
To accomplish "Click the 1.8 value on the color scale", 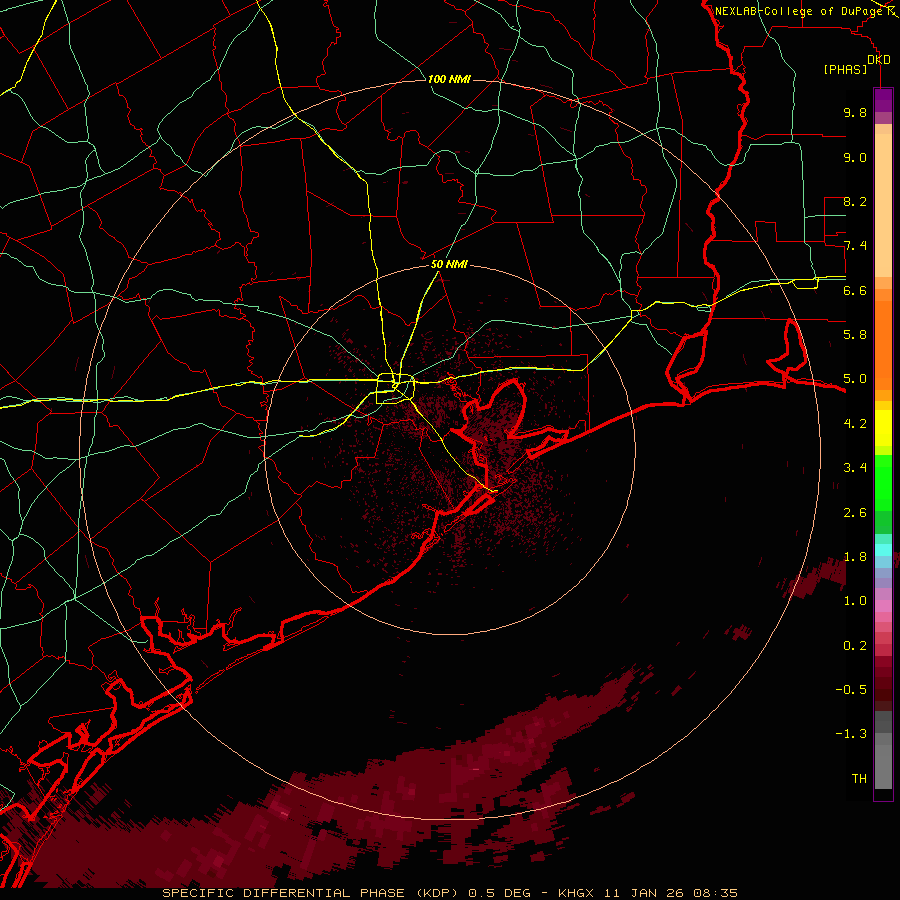I will click(855, 556).
